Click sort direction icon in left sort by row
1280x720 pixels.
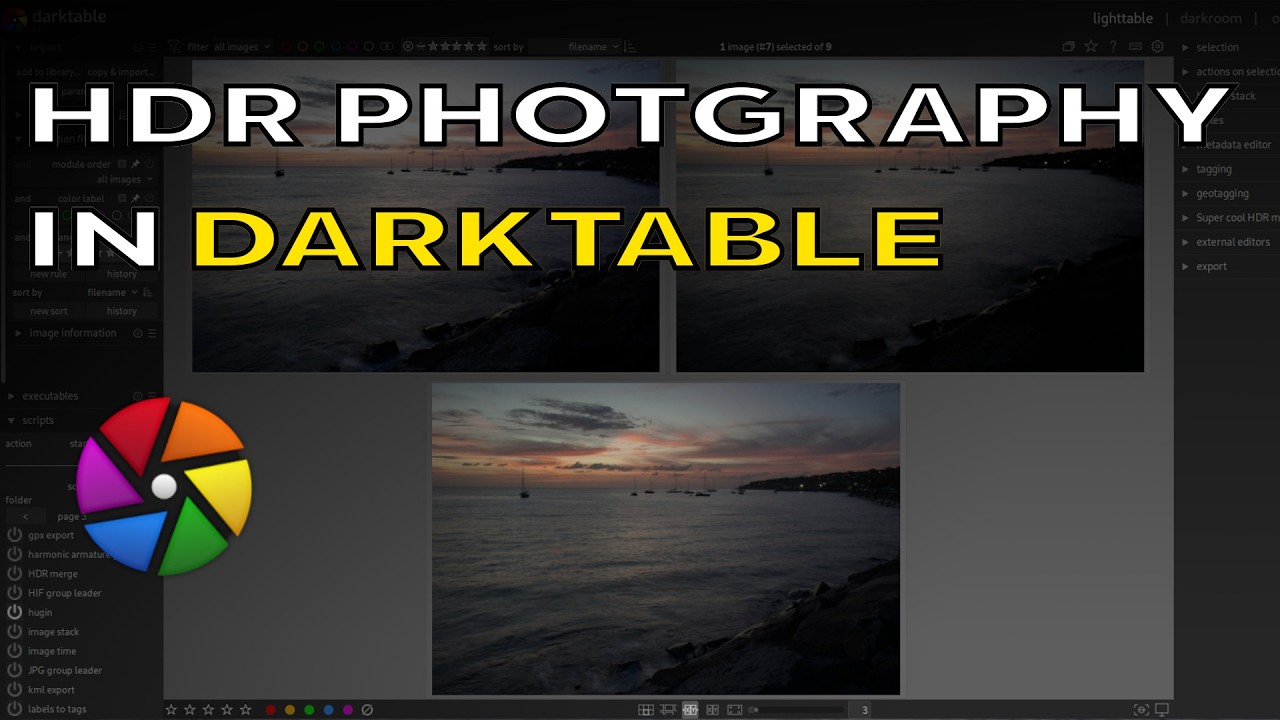(148, 292)
